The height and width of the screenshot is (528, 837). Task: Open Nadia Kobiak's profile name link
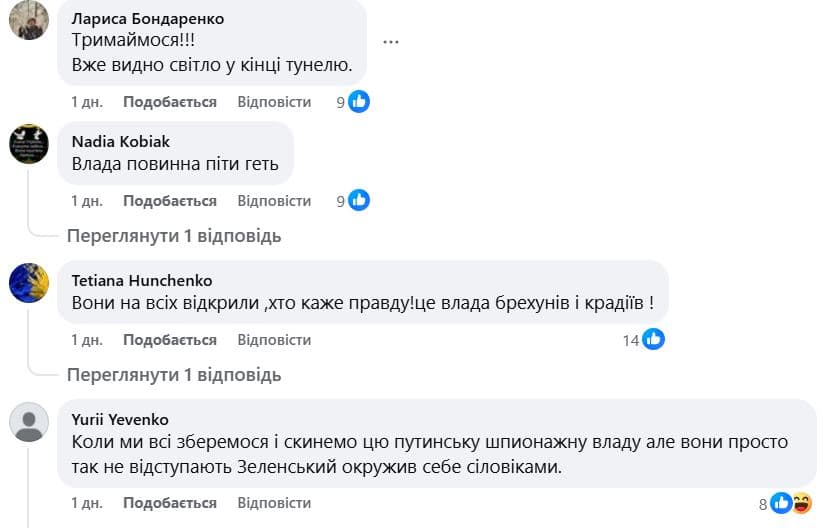[x=120, y=141]
